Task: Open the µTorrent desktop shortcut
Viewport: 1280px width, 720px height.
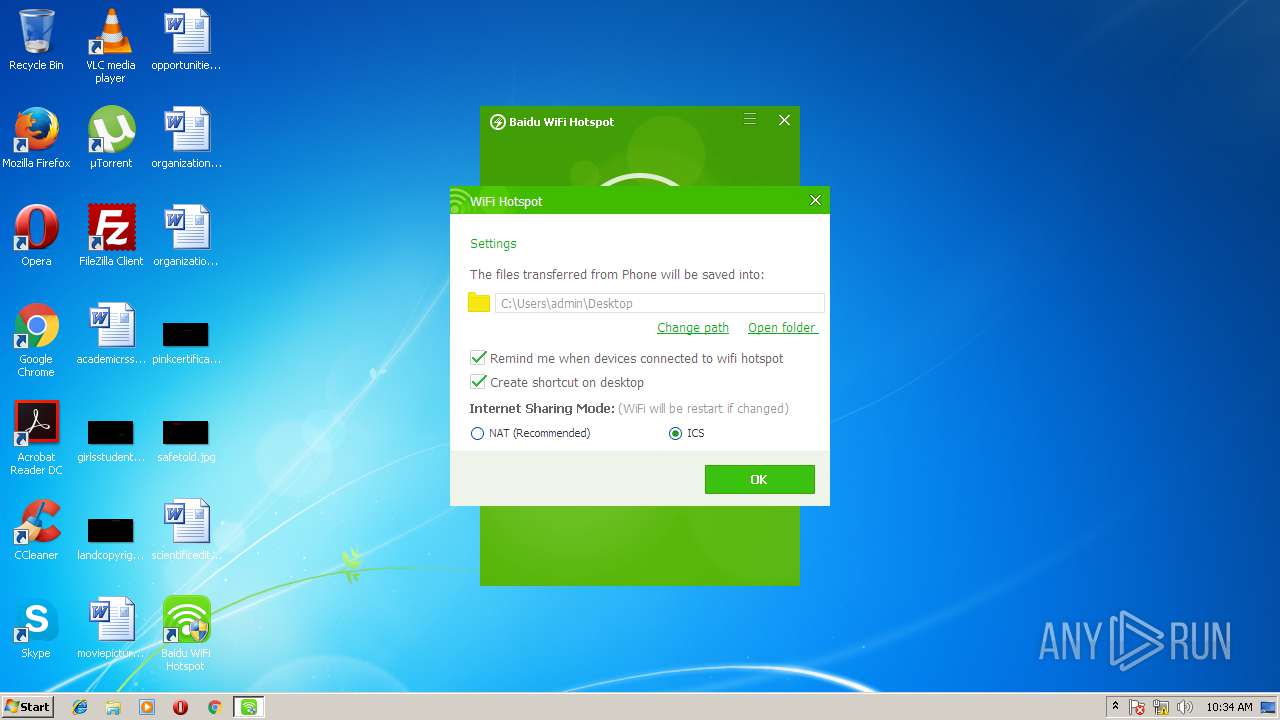Action: tap(110, 138)
